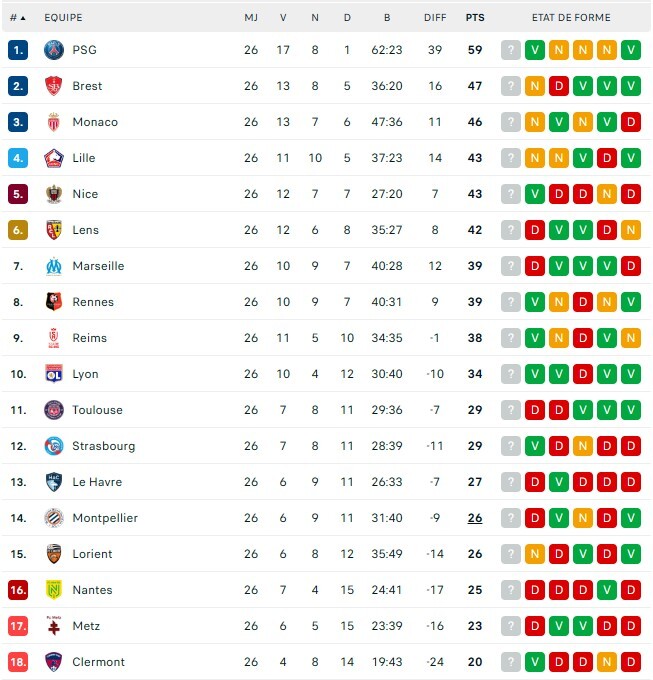Click the Rennes club crest
The image size is (653, 680).
(x=54, y=302)
